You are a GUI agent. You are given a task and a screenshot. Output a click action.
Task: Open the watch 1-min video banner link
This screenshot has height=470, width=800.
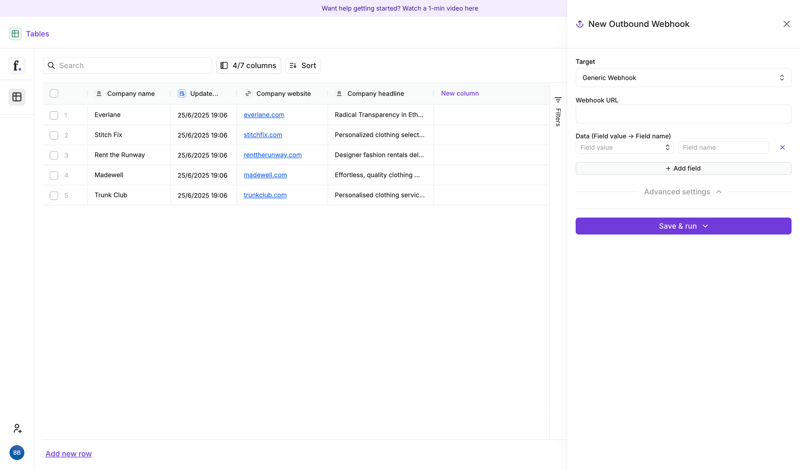pyautogui.click(x=399, y=8)
